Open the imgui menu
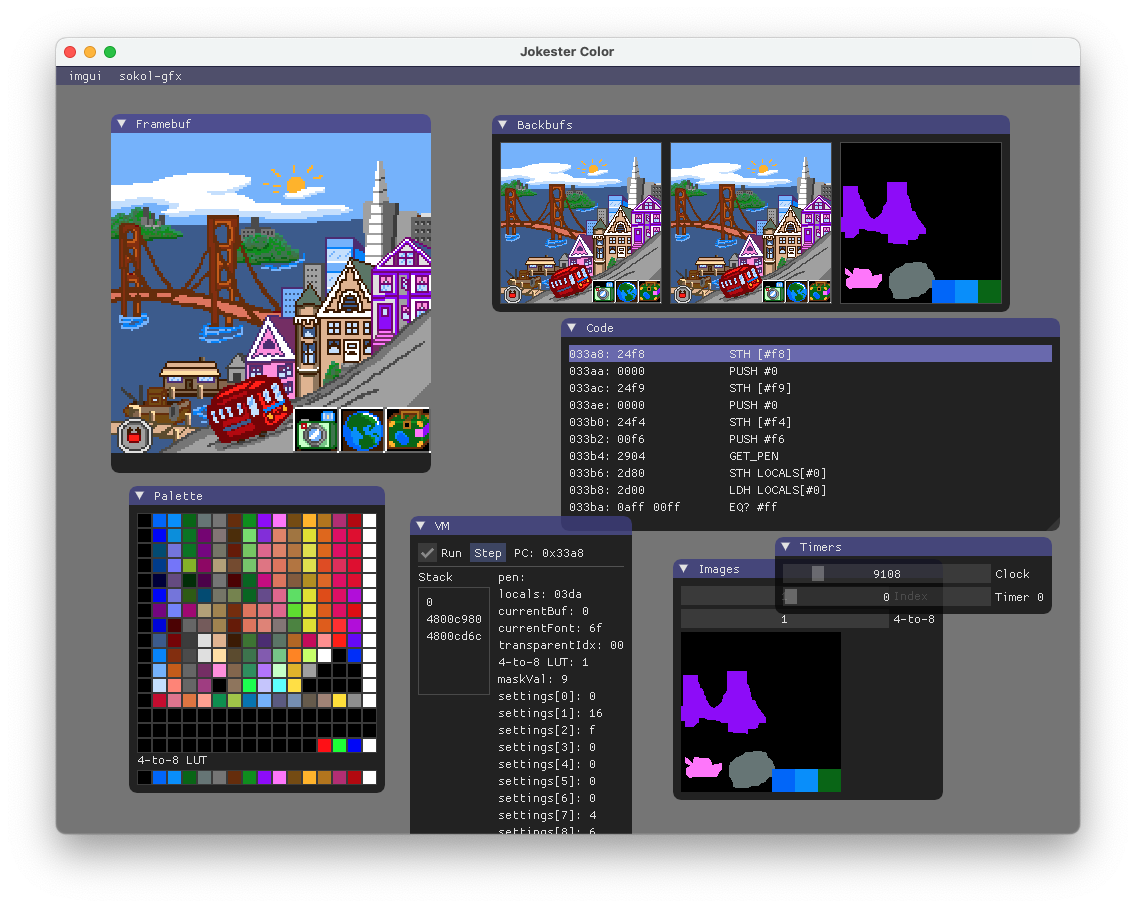Image resolution: width=1136 pixels, height=908 pixels. [x=85, y=76]
